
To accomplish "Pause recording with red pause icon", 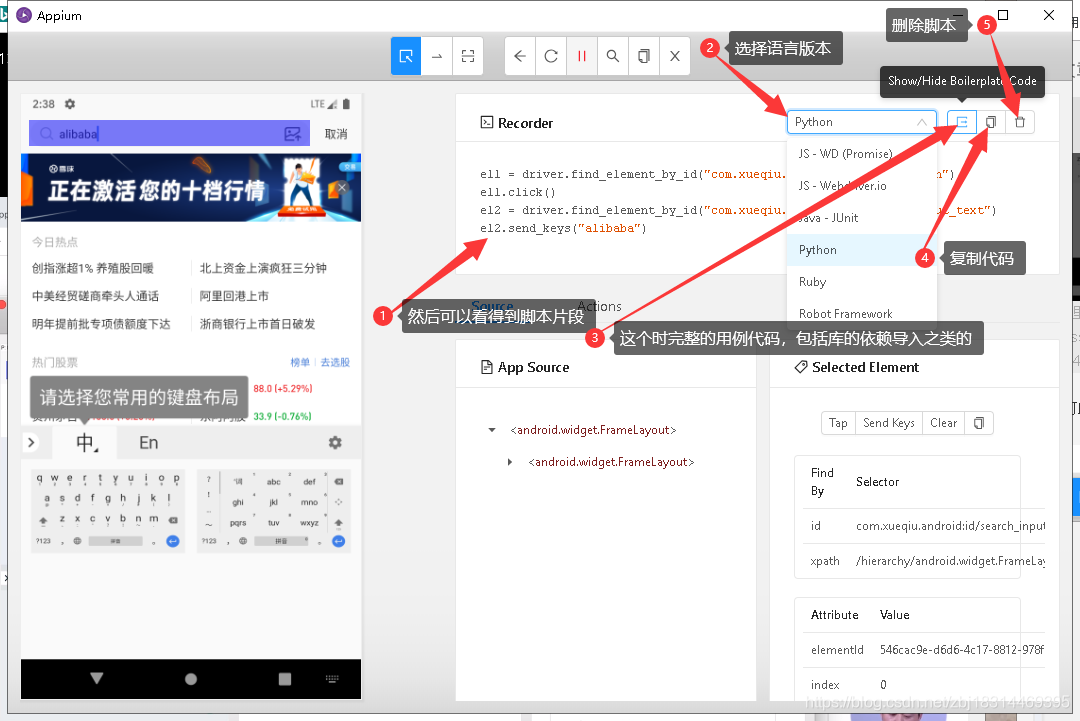I will point(582,56).
